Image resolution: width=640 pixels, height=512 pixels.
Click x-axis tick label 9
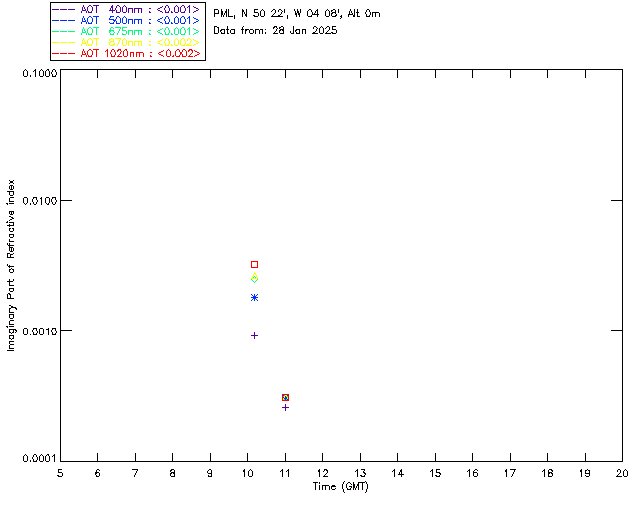tap(210, 473)
